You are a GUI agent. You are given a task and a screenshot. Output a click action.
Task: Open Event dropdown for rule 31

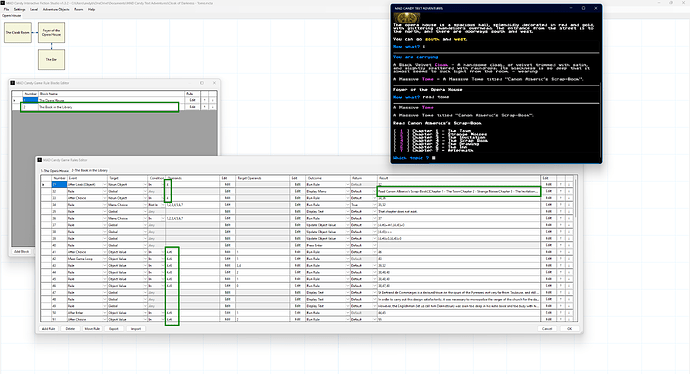[x=105, y=184]
